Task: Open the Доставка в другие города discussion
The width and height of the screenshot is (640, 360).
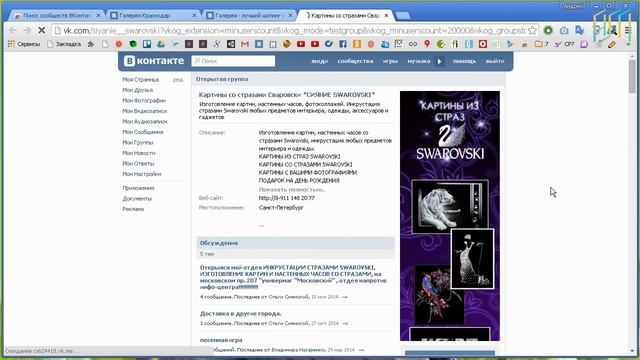Action: click(240, 313)
